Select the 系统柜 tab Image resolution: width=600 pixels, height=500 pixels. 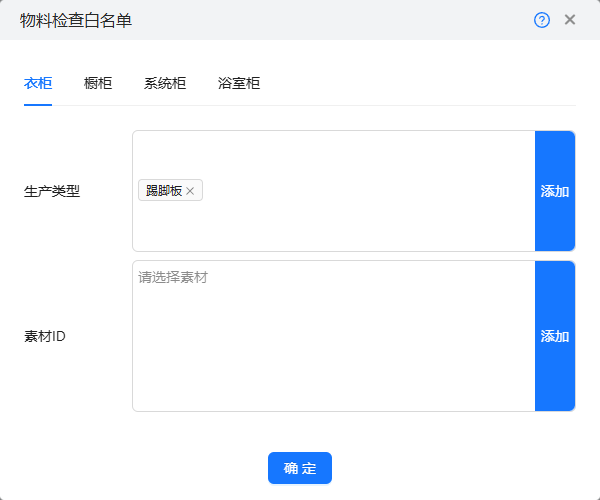(165, 84)
